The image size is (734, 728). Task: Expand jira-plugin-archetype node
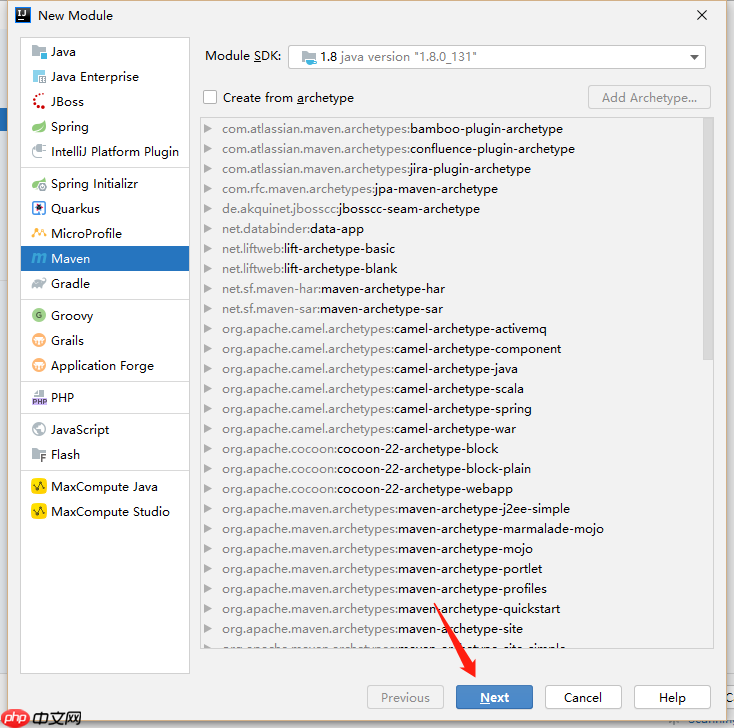pyautogui.click(x=208, y=169)
